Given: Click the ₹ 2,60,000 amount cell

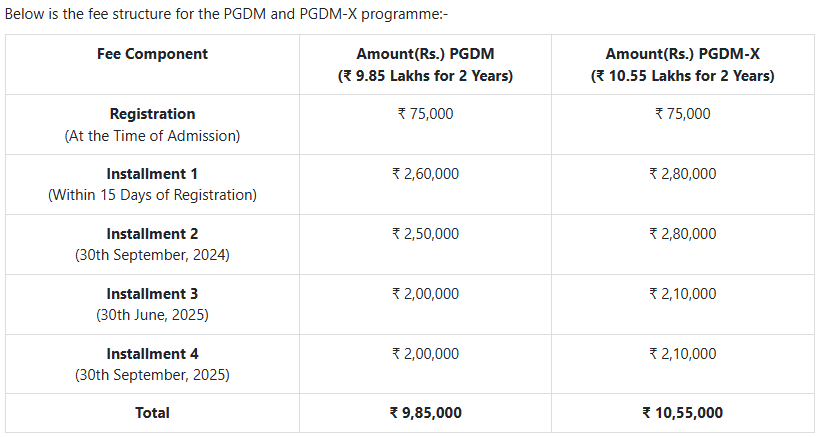Looking at the screenshot, I should click(x=425, y=174).
